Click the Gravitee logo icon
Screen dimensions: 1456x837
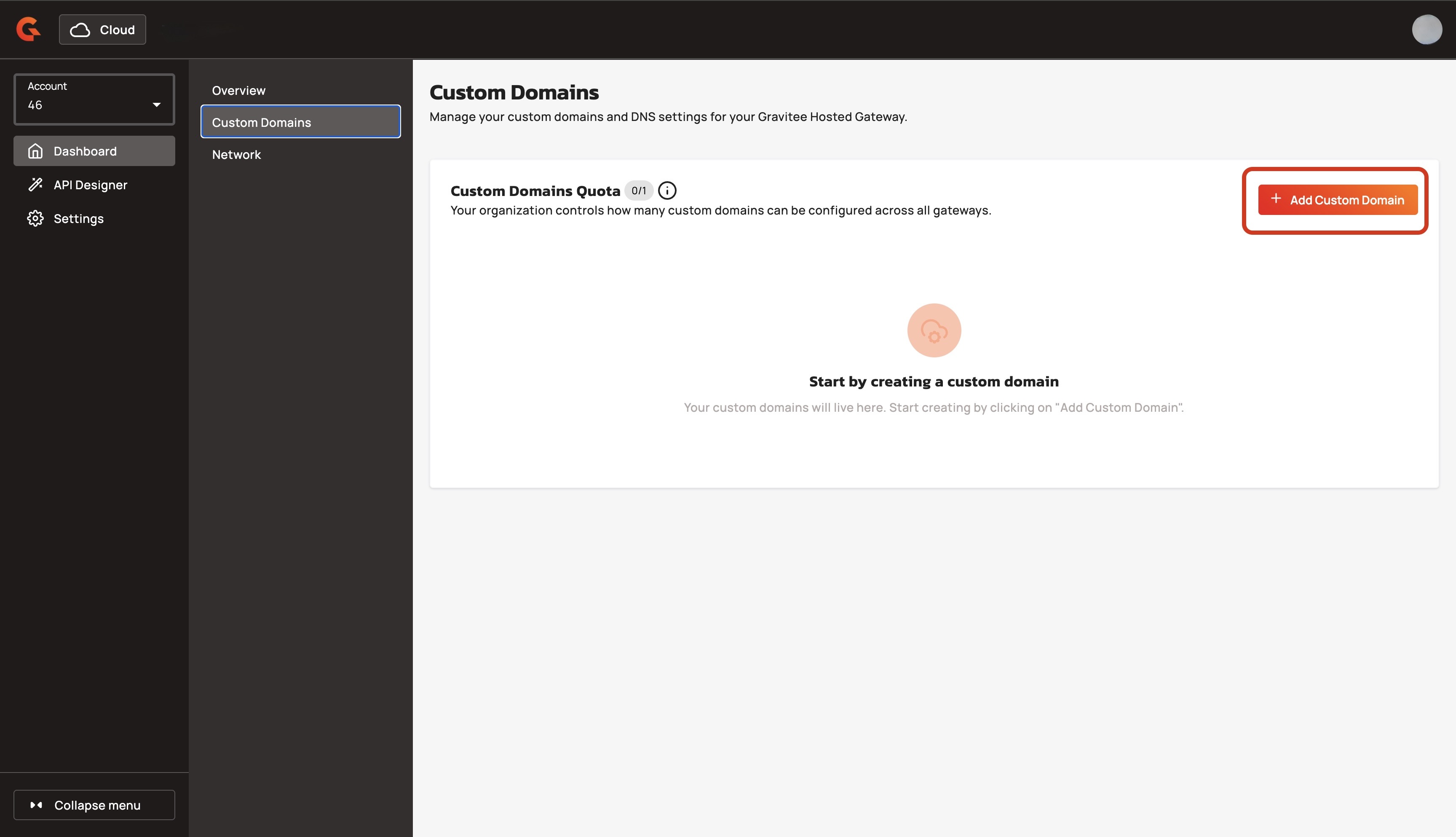pyautogui.click(x=28, y=29)
